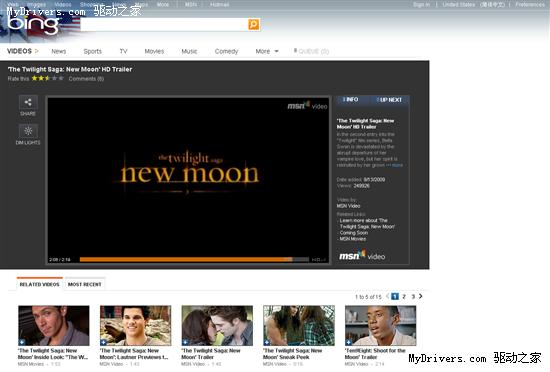Seek using the orange video progress bar
The width and height of the screenshot is (550, 372).
194,259
